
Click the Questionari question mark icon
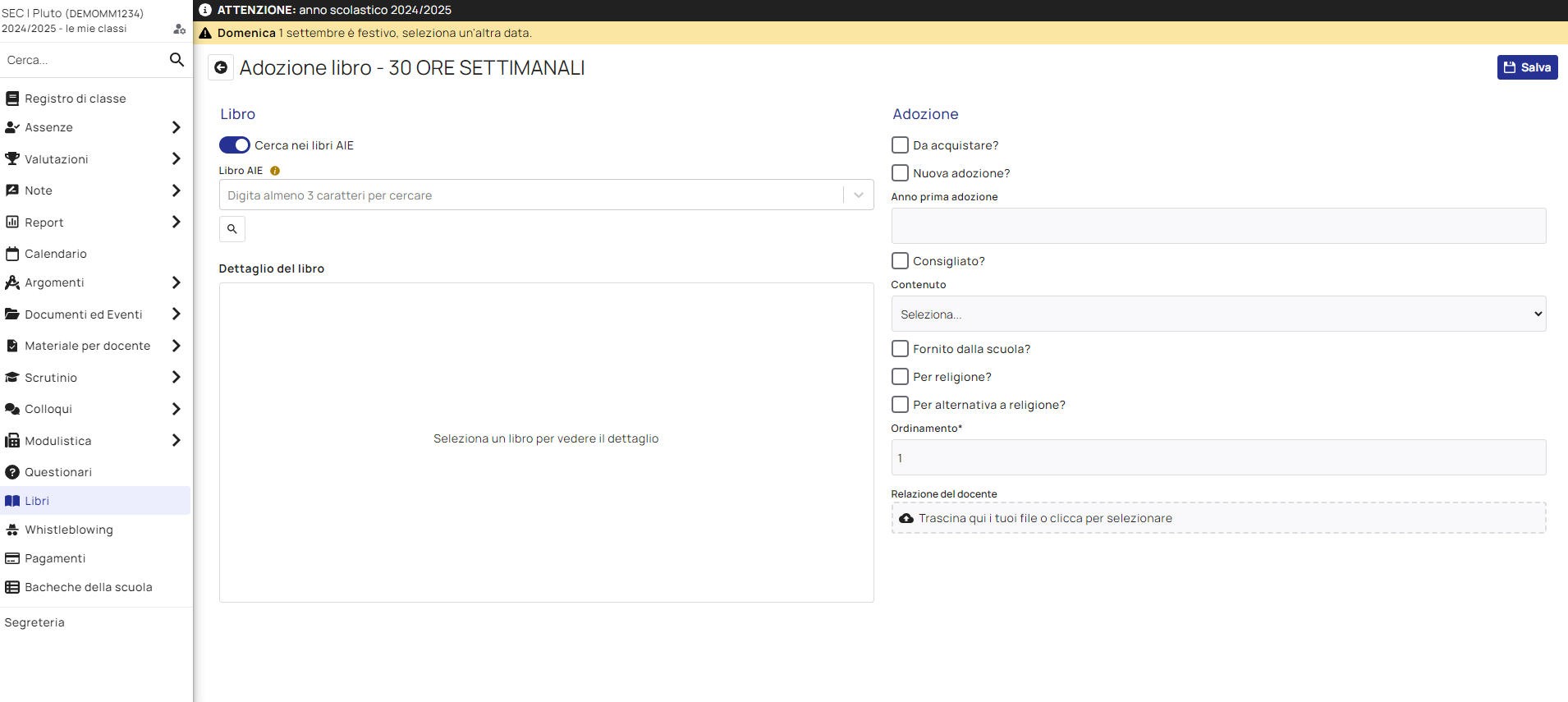[x=12, y=472]
